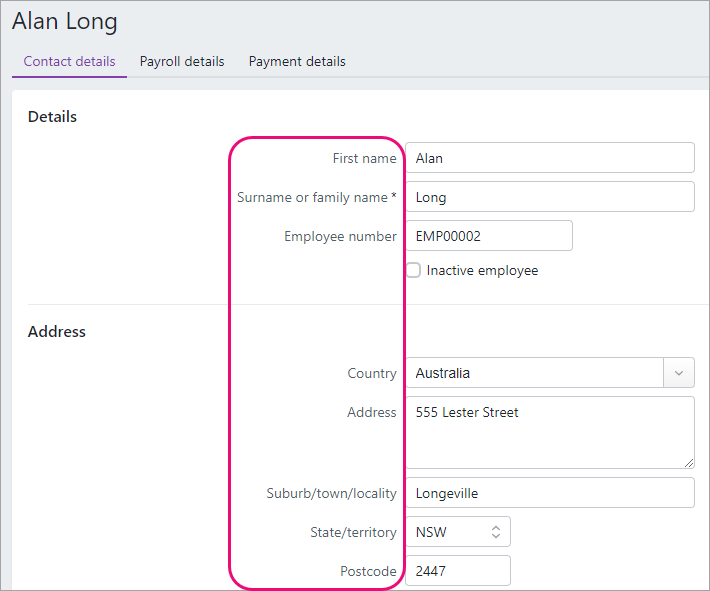Click the Suburb/town/locality label
The width and height of the screenshot is (710, 591).
click(x=331, y=493)
